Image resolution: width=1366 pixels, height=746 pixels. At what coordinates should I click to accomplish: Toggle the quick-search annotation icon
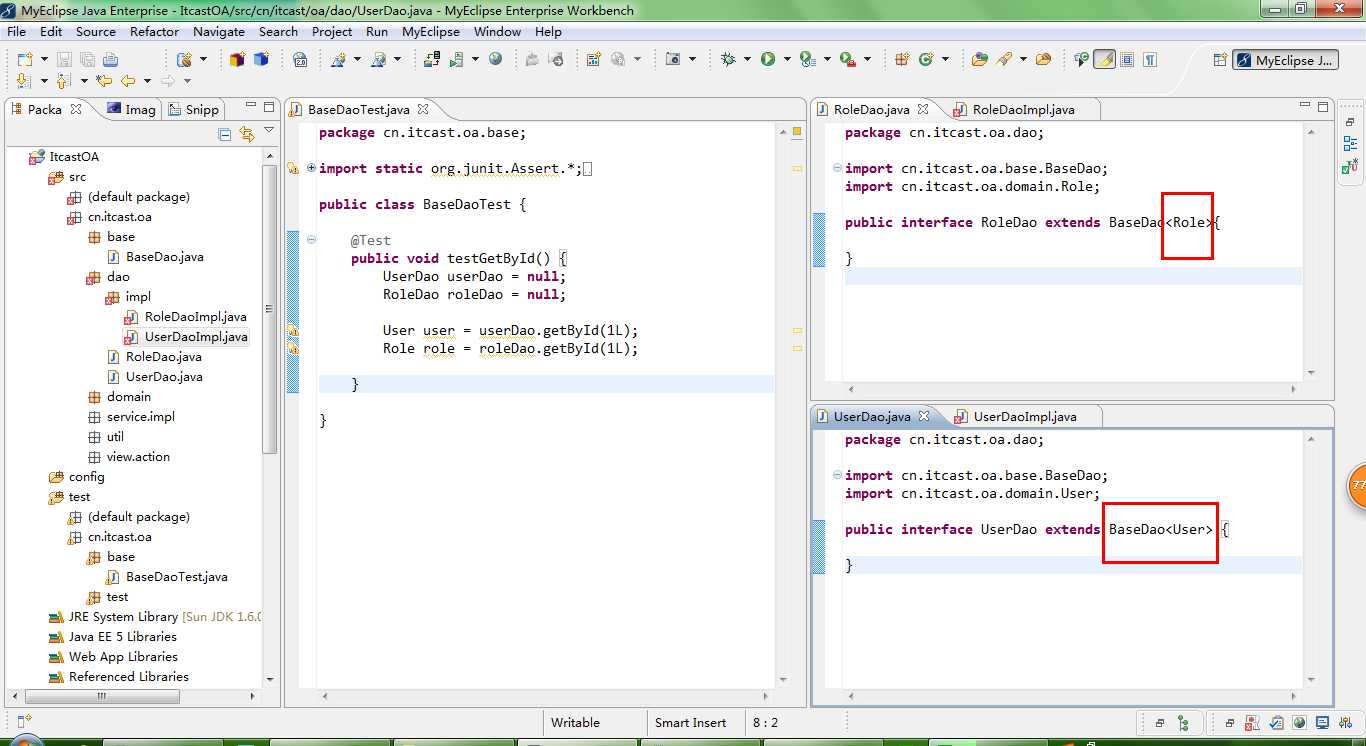[x=1081, y=60]
